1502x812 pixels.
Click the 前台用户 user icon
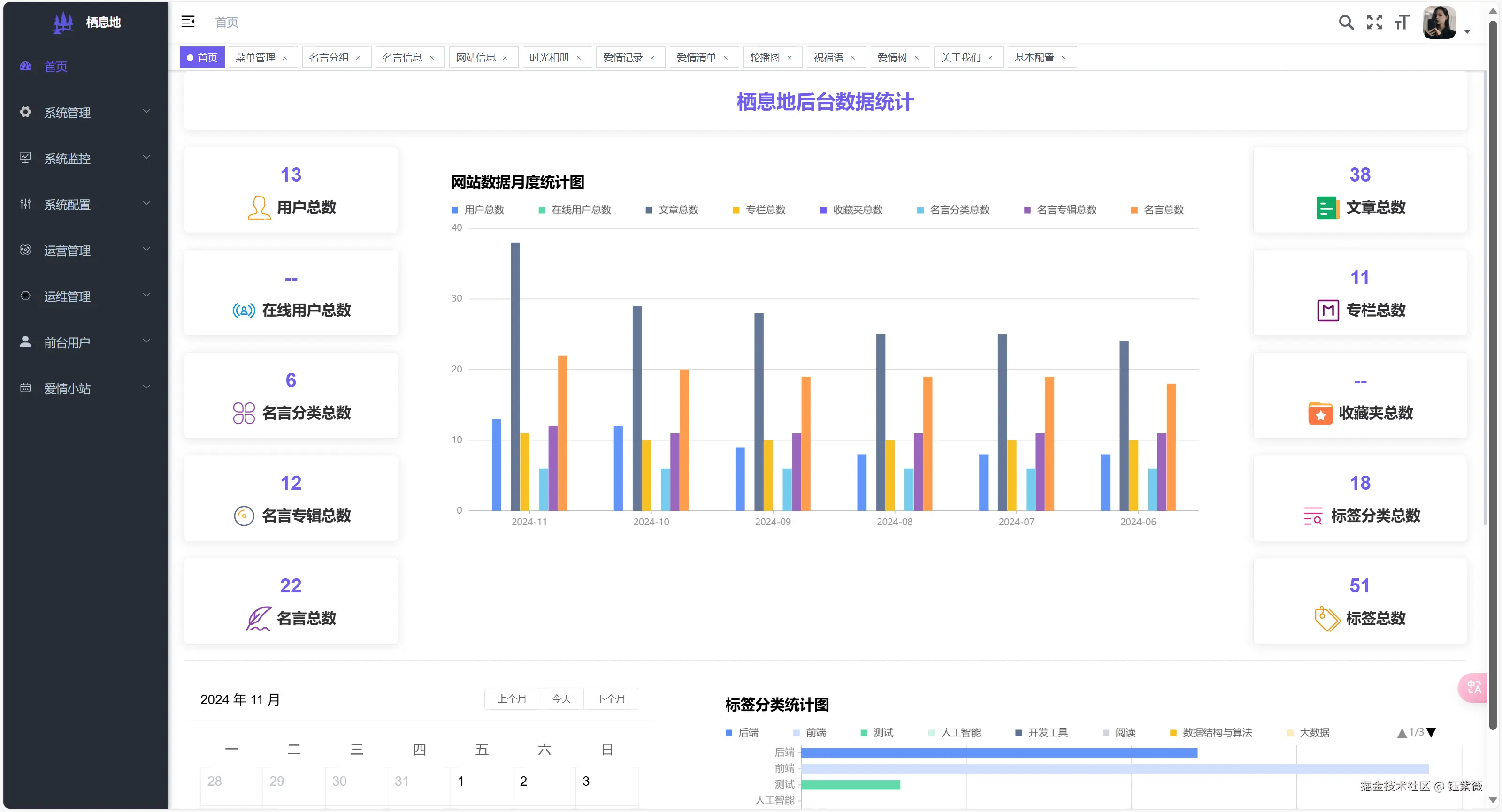(25, 341)
